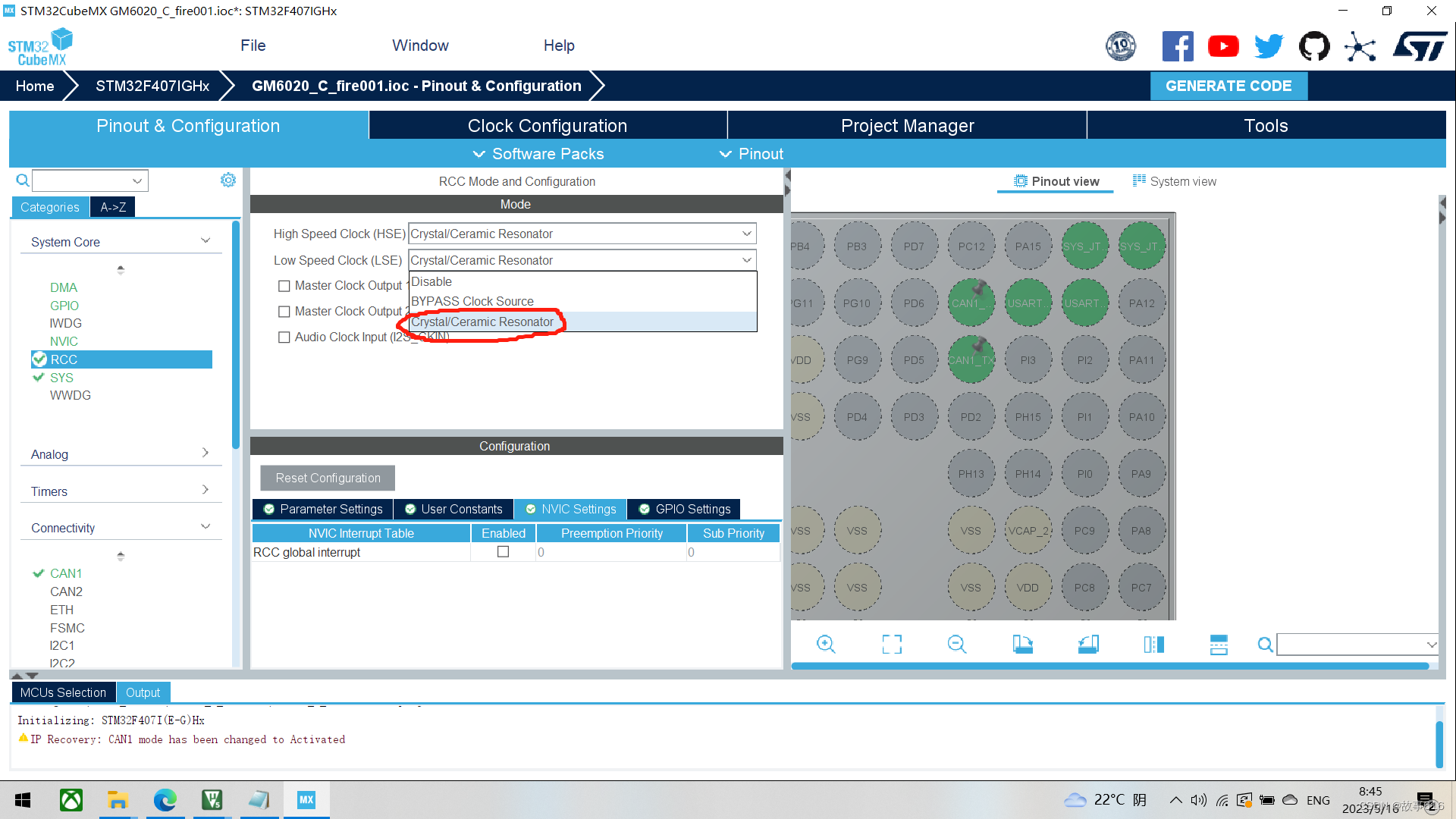Click Reset Configuration button
The image size is (1456, 819).
[328, 478]
